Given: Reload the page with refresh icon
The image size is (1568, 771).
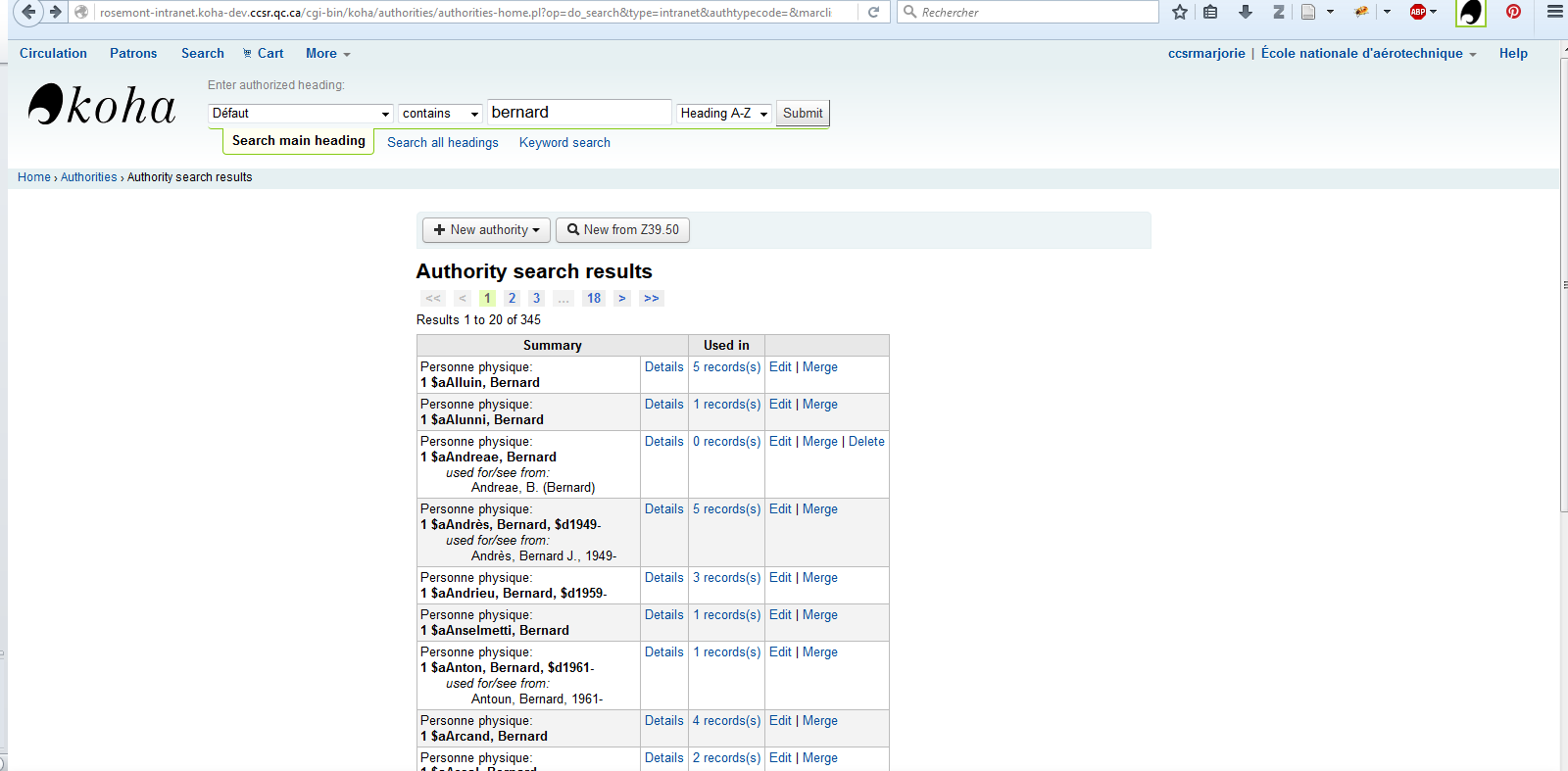Looking at the screenshot, I should [x=873, y=12].
